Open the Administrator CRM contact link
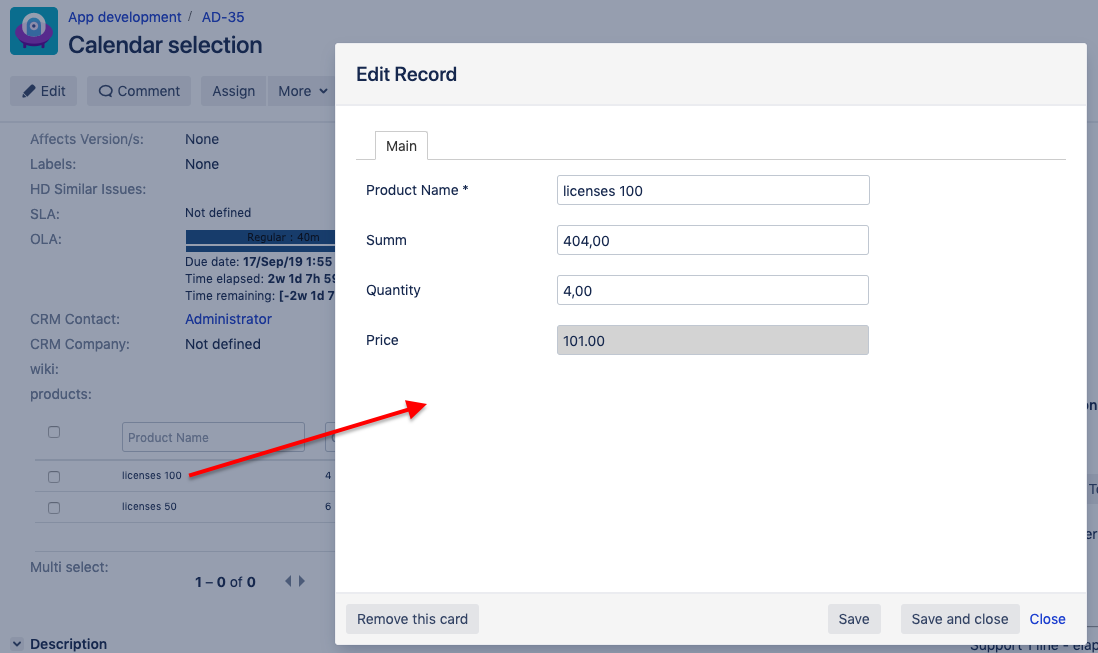 coord(228,319)
